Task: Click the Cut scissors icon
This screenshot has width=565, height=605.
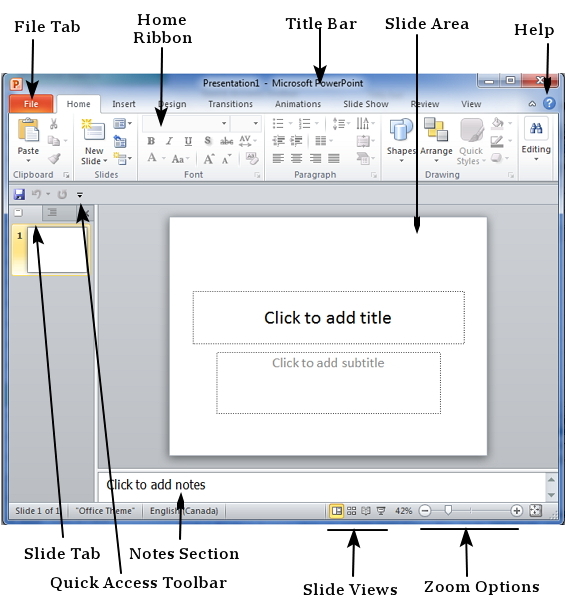Action: (x=54, y=123)
